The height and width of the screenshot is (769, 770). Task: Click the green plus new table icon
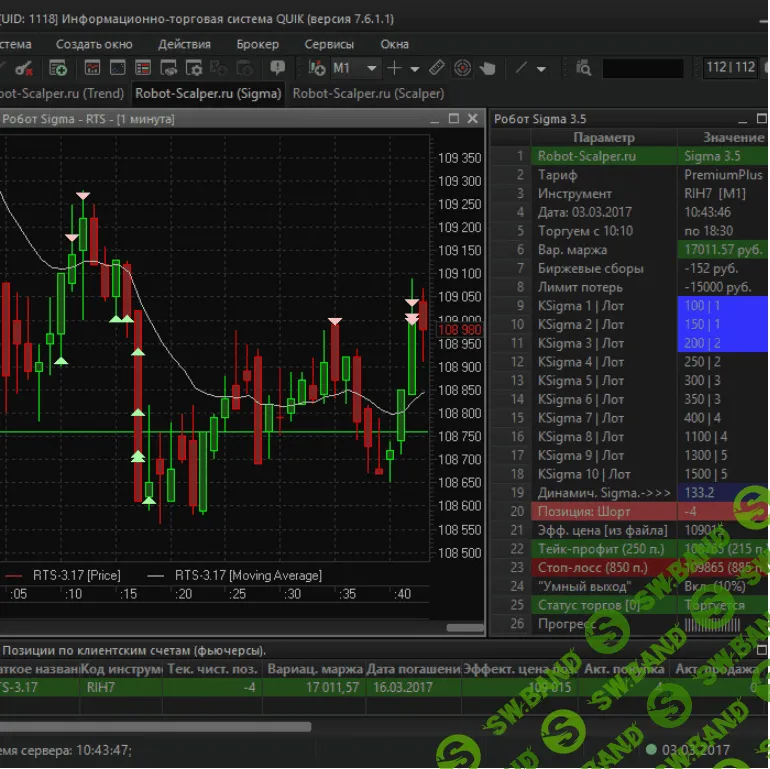(x=58, y=68)
